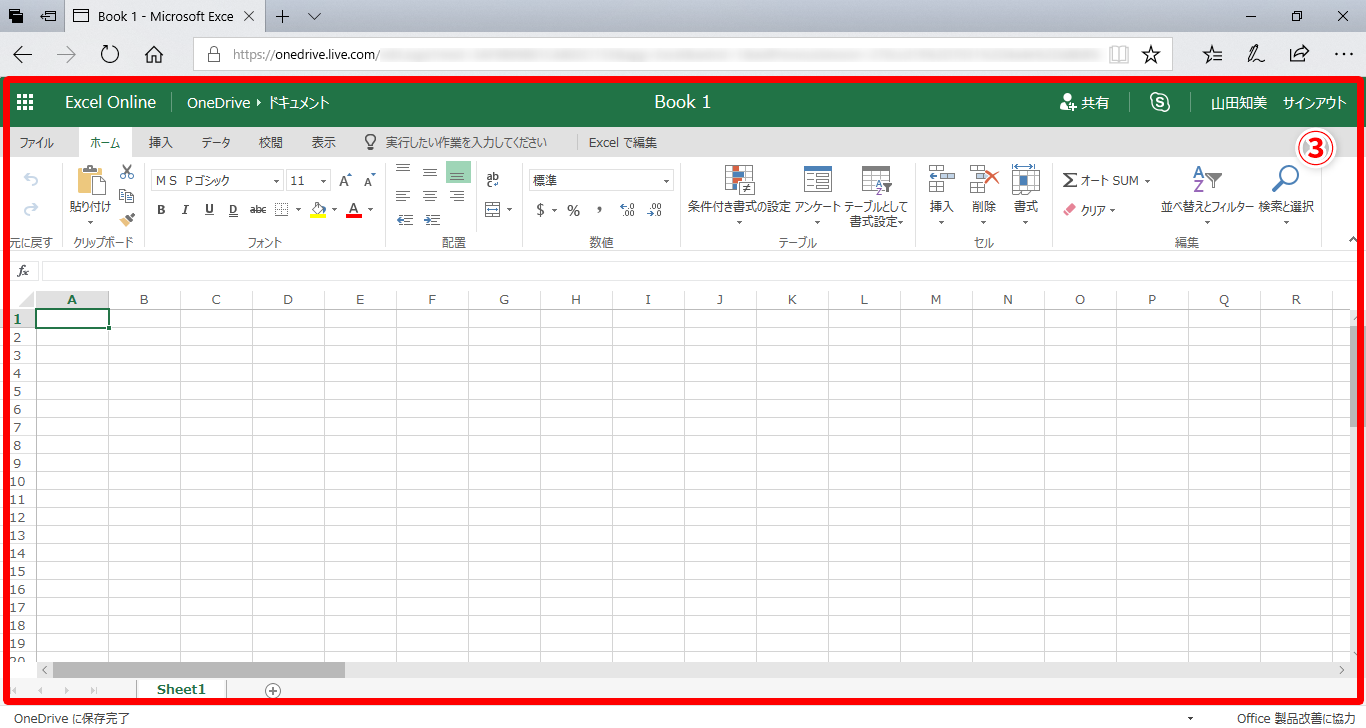Click the Undo arrow icon
This screenshot has width=1366, height=728.
[31, 180]
